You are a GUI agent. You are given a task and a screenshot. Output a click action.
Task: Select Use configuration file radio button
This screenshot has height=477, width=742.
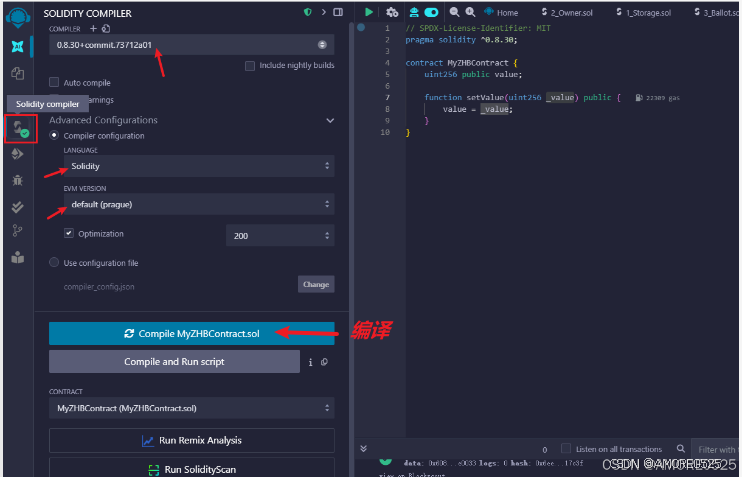[54, 263]
